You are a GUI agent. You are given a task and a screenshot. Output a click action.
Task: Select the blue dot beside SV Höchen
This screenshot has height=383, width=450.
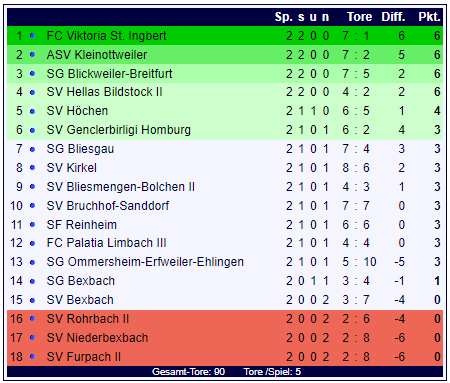tap(32, 111)
